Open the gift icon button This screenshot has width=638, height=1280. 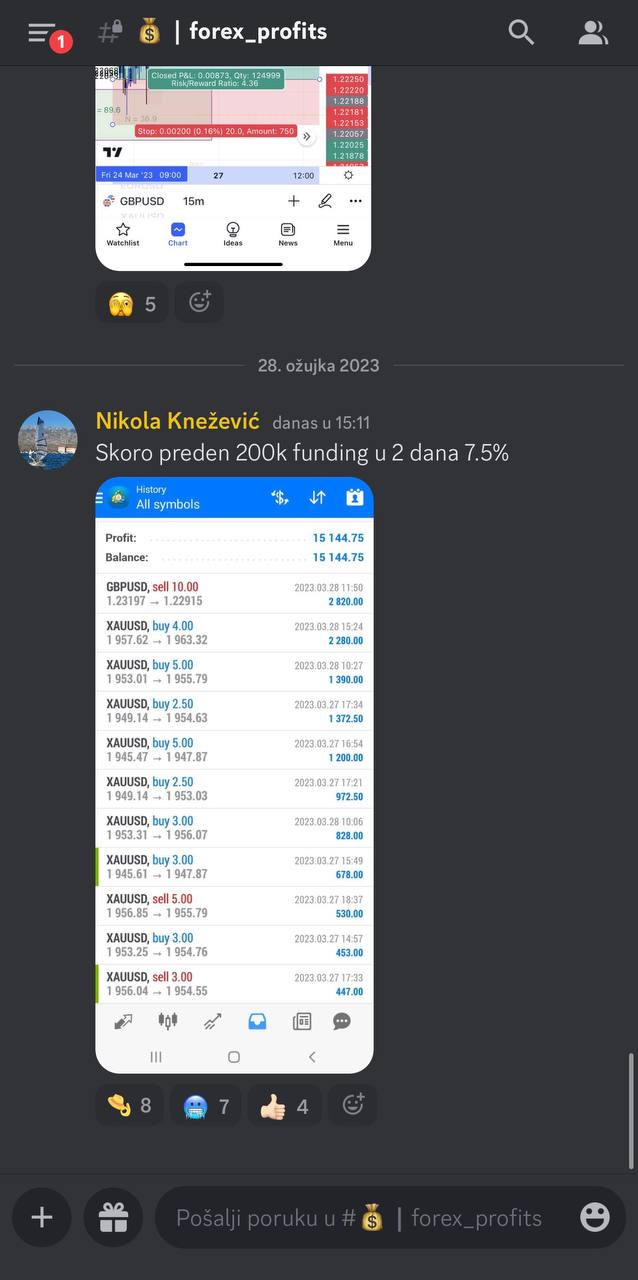(113, 1217)
